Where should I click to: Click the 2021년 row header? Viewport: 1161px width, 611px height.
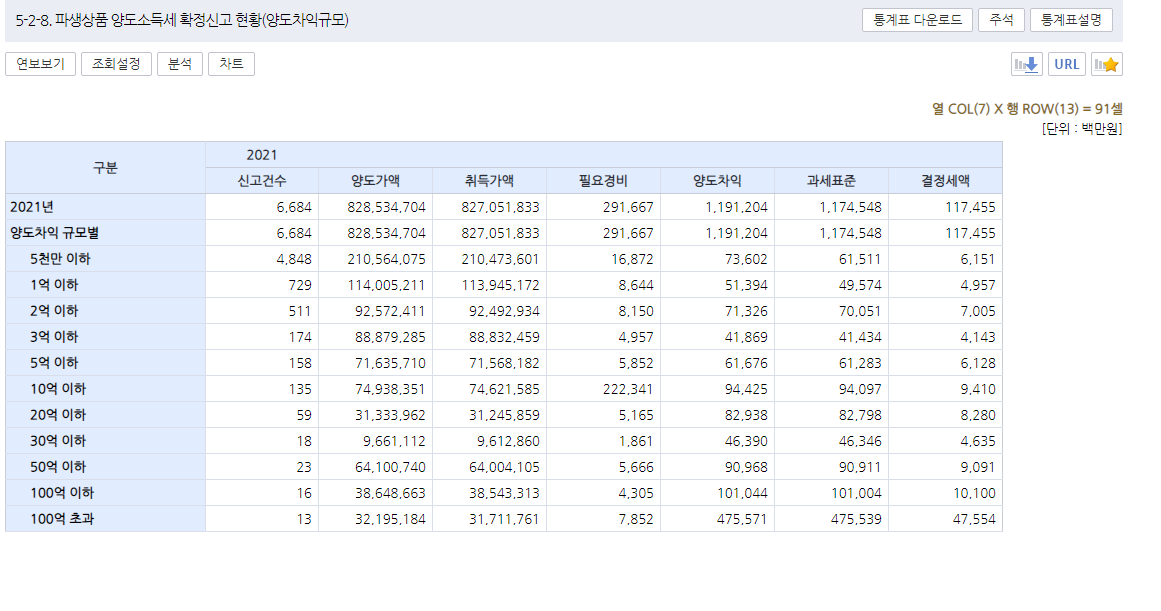point(32,207)
